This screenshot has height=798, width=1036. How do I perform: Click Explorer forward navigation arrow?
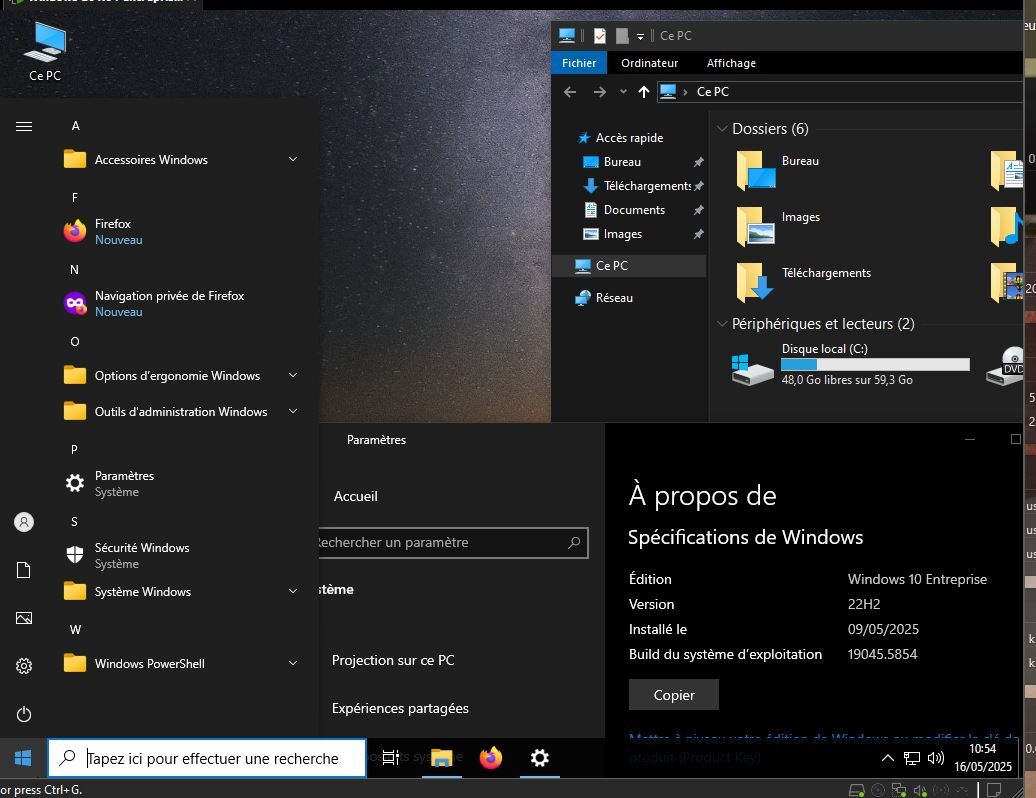click(x=599, y=92)
